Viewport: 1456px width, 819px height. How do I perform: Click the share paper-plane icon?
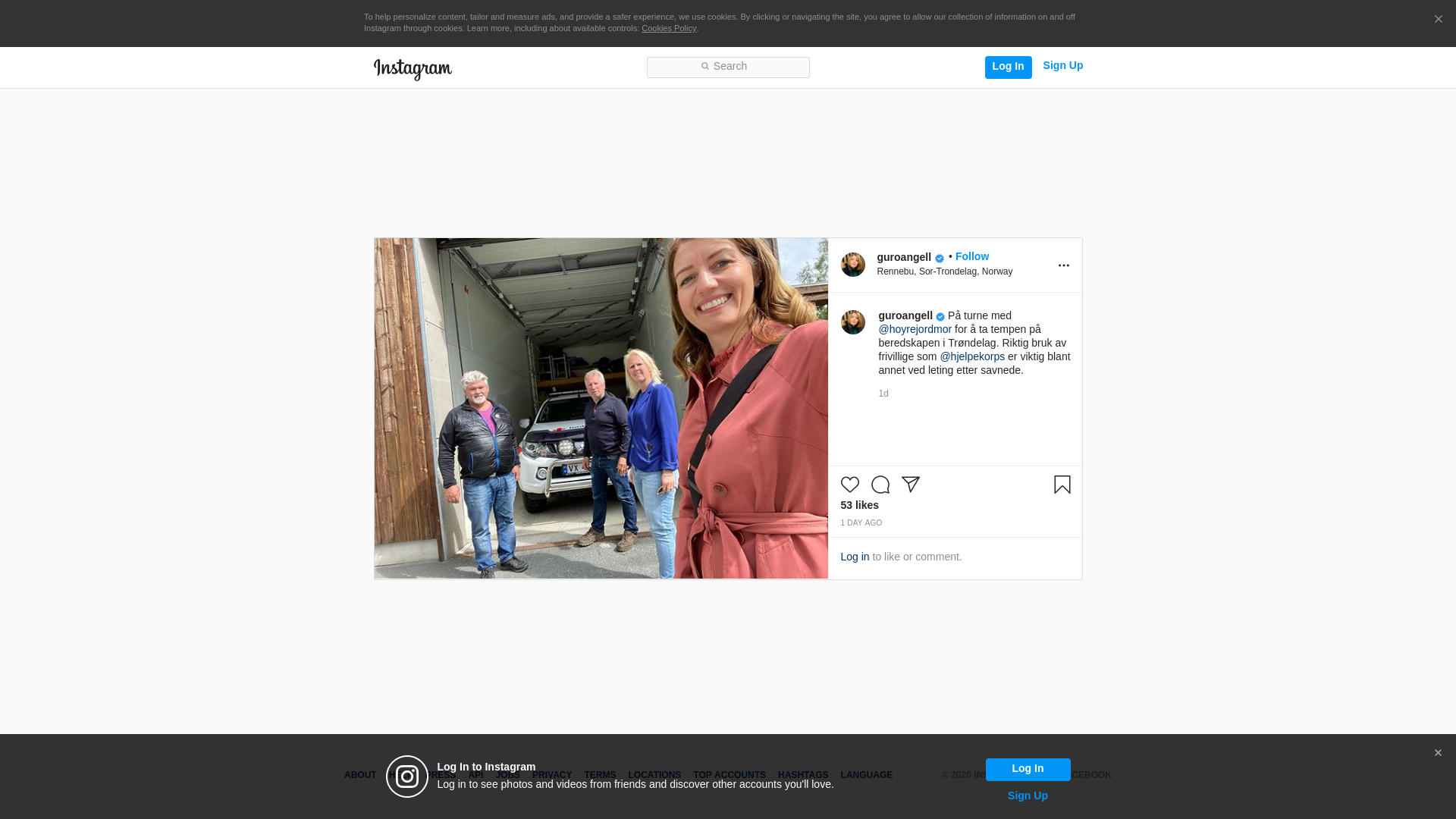(x=911, y=485)
